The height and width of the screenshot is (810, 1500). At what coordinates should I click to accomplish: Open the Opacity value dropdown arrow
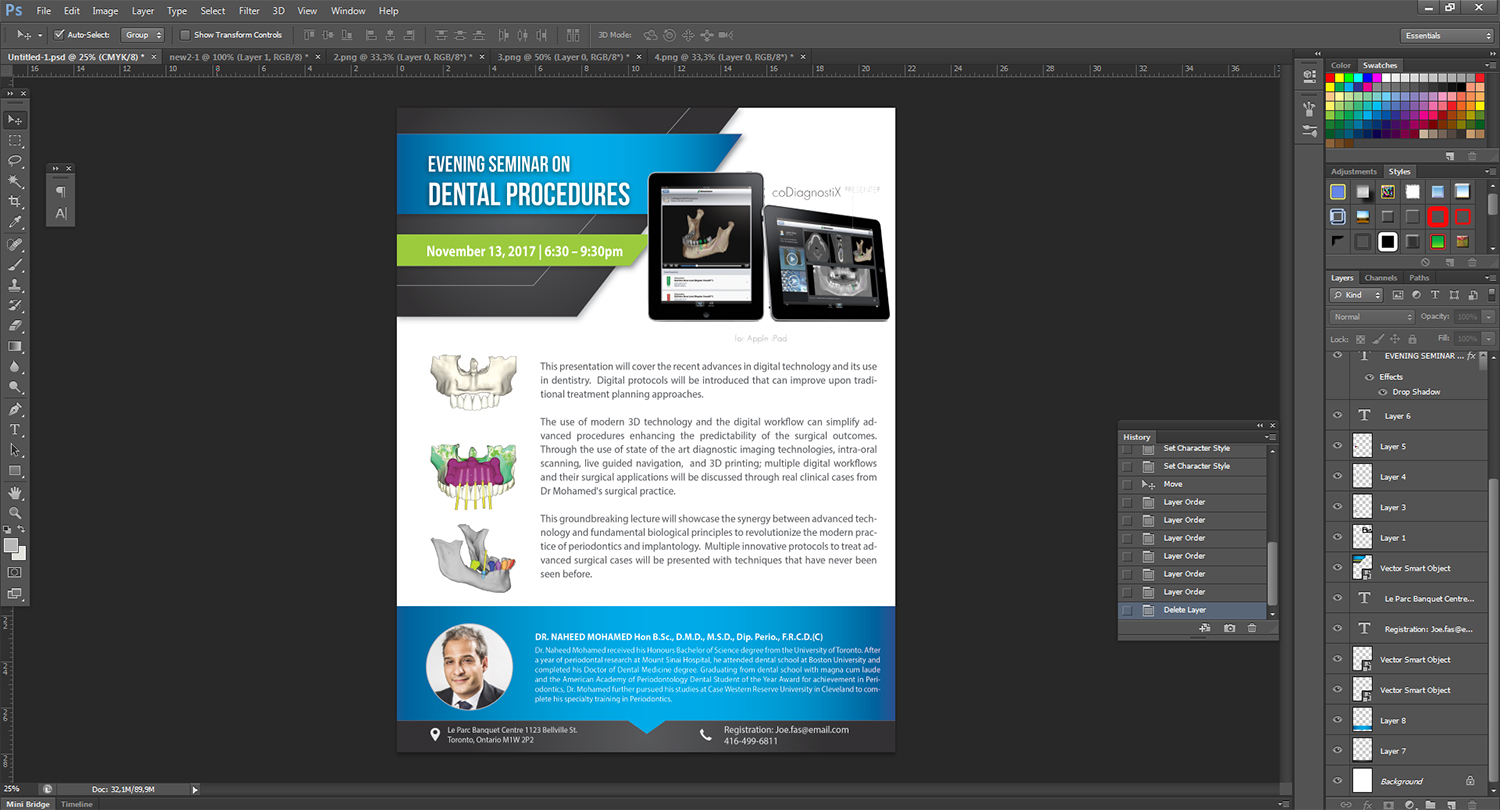pyautogui.click(x=1488, y=316)
